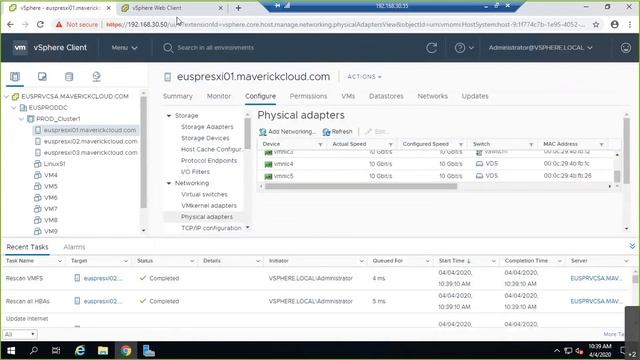Image resolution: width=640 pixels, height=360 pixels.
Task: Open the Menu dropdown
Action: [124, 48]
